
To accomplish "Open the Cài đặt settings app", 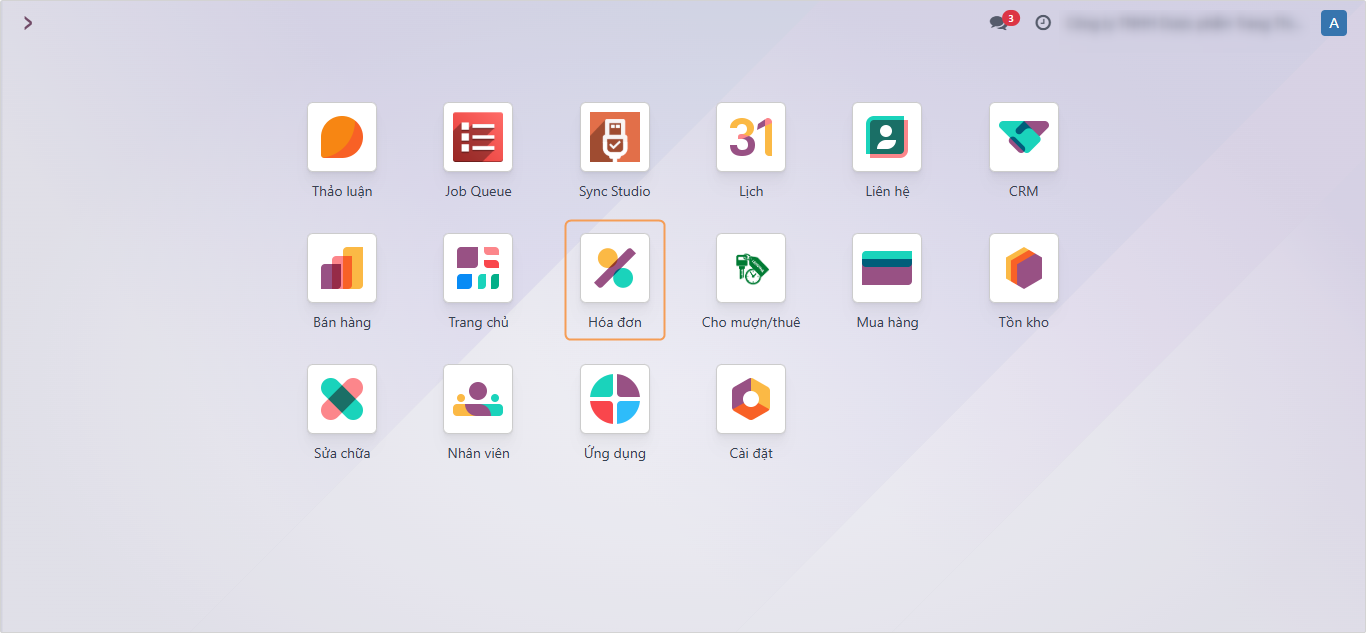I will coord(751,399).
